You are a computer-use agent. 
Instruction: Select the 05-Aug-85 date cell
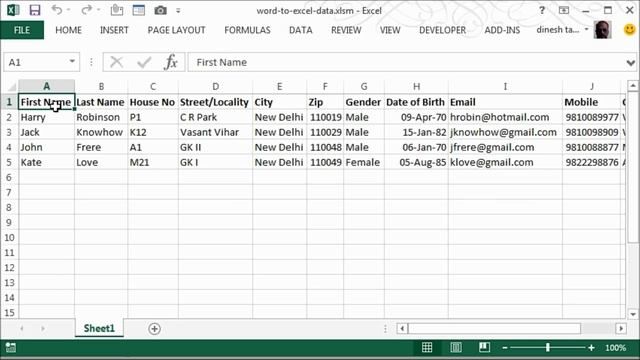point(416,162)
